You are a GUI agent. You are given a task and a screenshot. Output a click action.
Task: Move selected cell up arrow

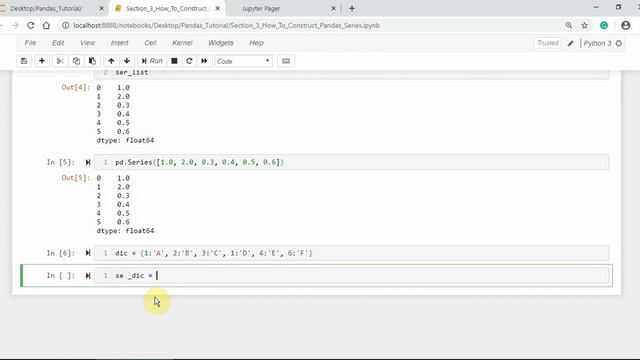coord(111,61)
